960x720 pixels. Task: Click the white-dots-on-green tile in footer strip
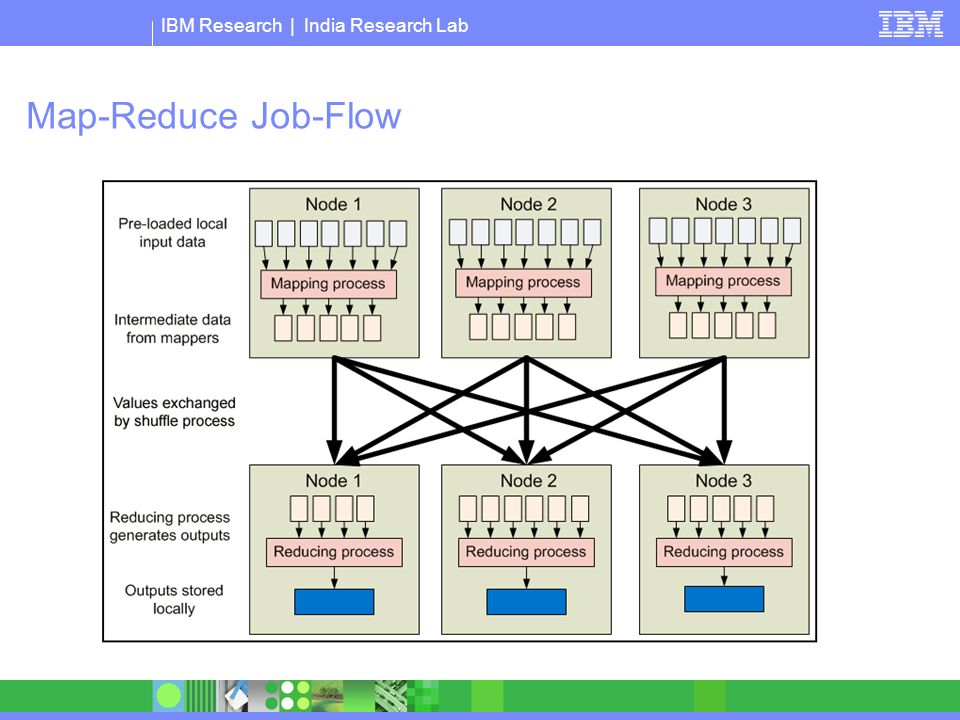[296, 696]
